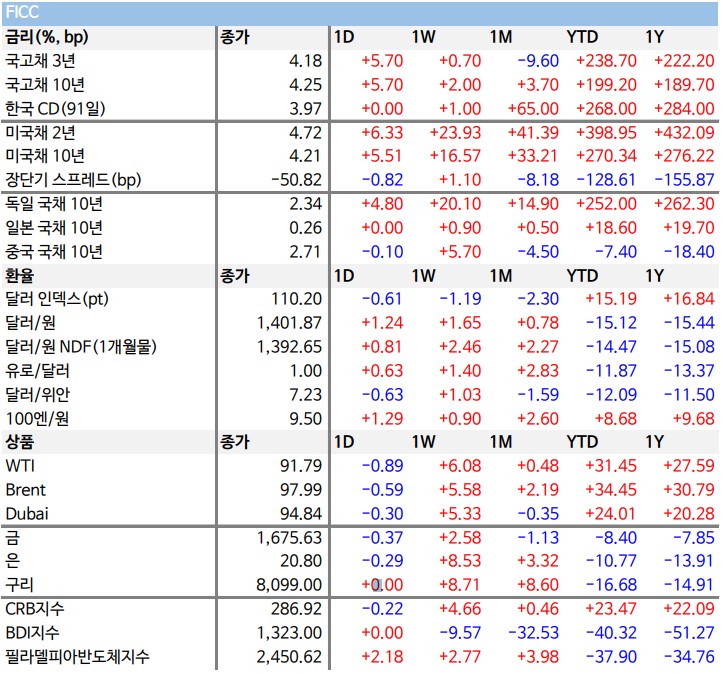Click the 상품 section header
723x674 pixels.
[19, 442]
